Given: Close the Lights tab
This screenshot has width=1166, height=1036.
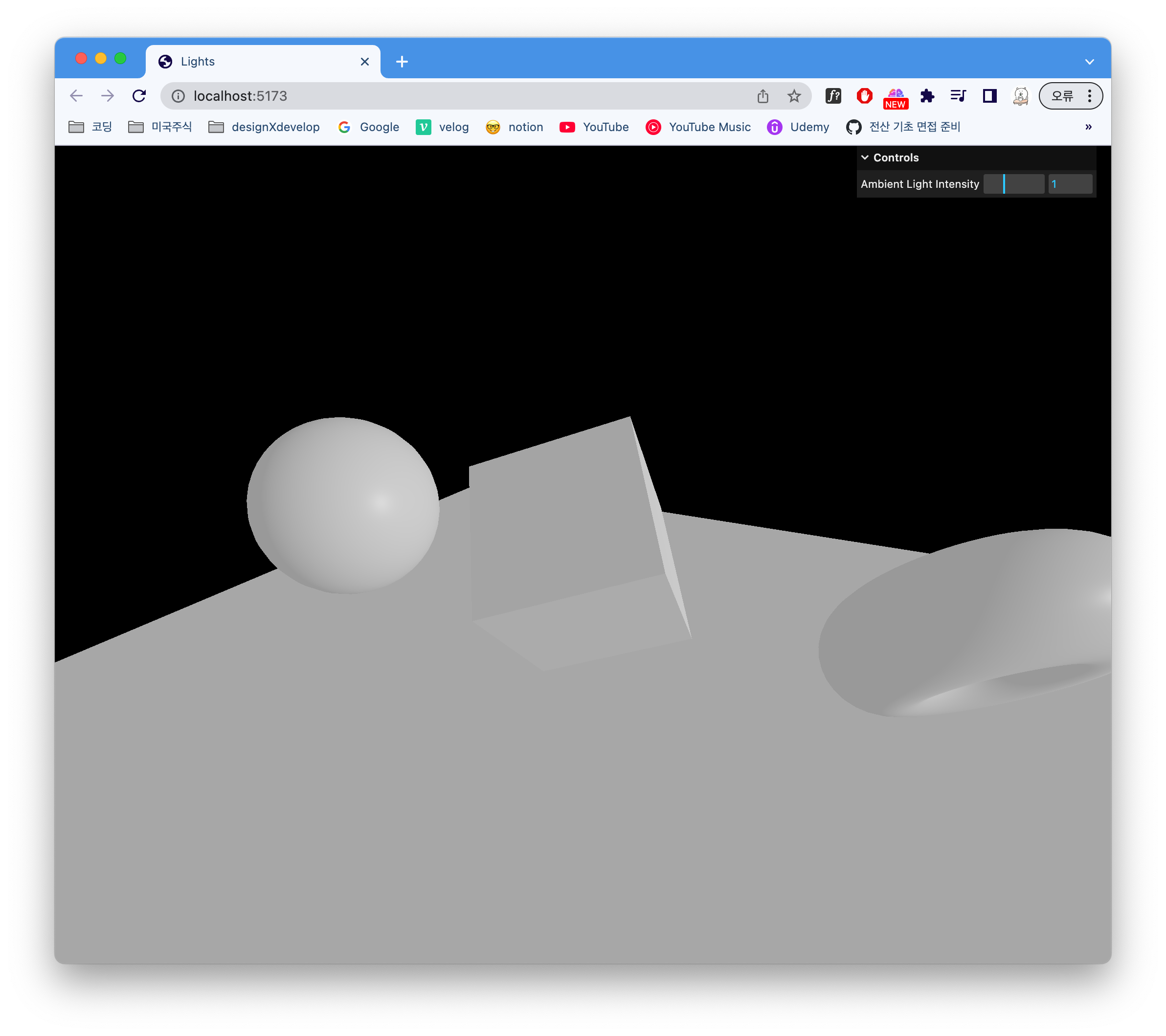Looking at the screenshot, I should click(364, 62).
